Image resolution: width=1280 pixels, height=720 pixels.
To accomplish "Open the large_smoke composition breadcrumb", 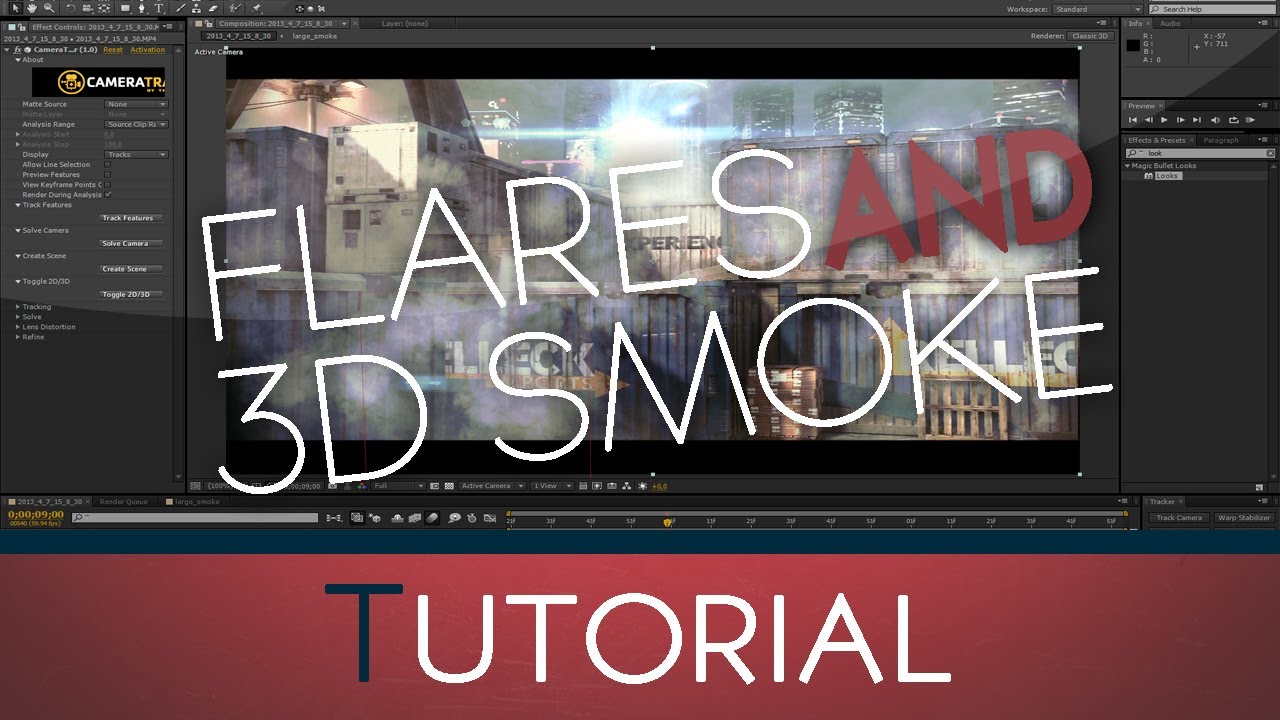I will 315,36.
